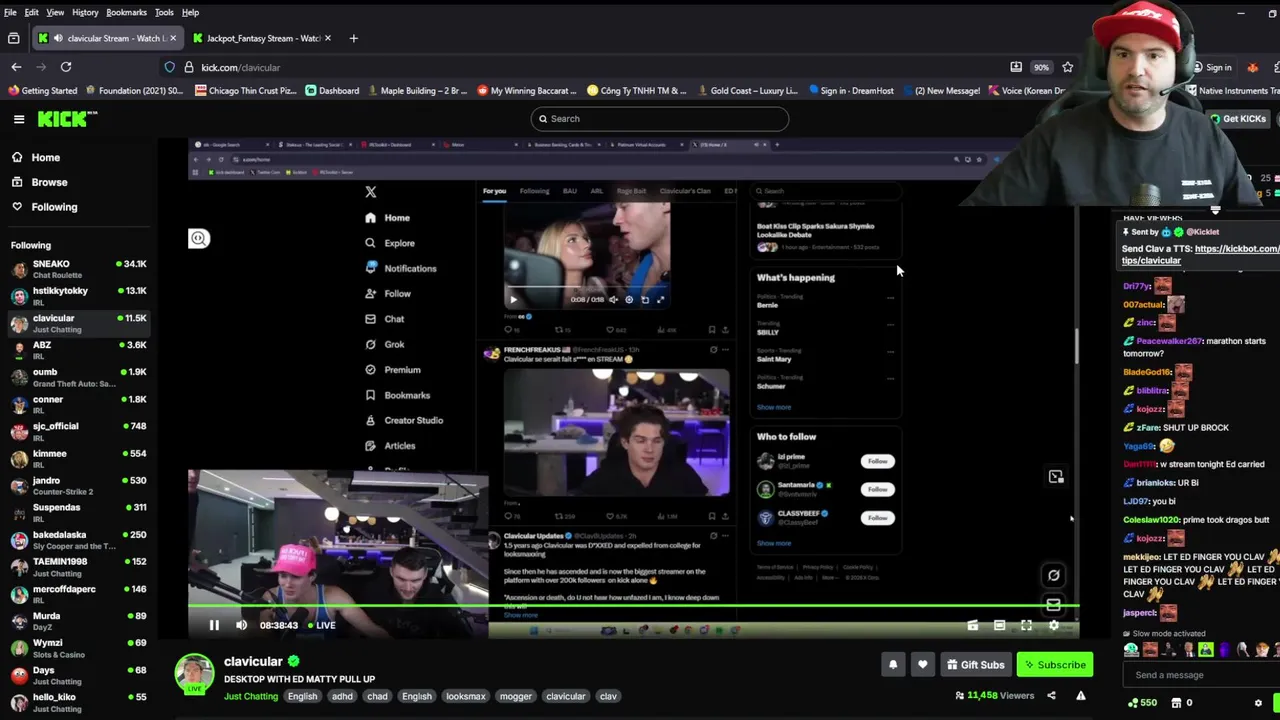This screenshot has height=720, width=1280.
Task: Open the Firefox History menu
Action: [x=85, y=12]
